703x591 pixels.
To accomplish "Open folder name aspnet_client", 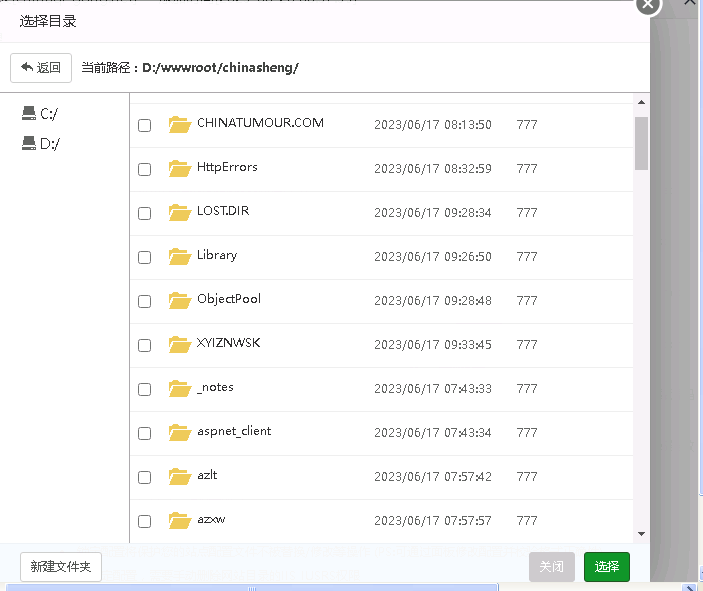I will pyautogui.click(x=234, y=431).
